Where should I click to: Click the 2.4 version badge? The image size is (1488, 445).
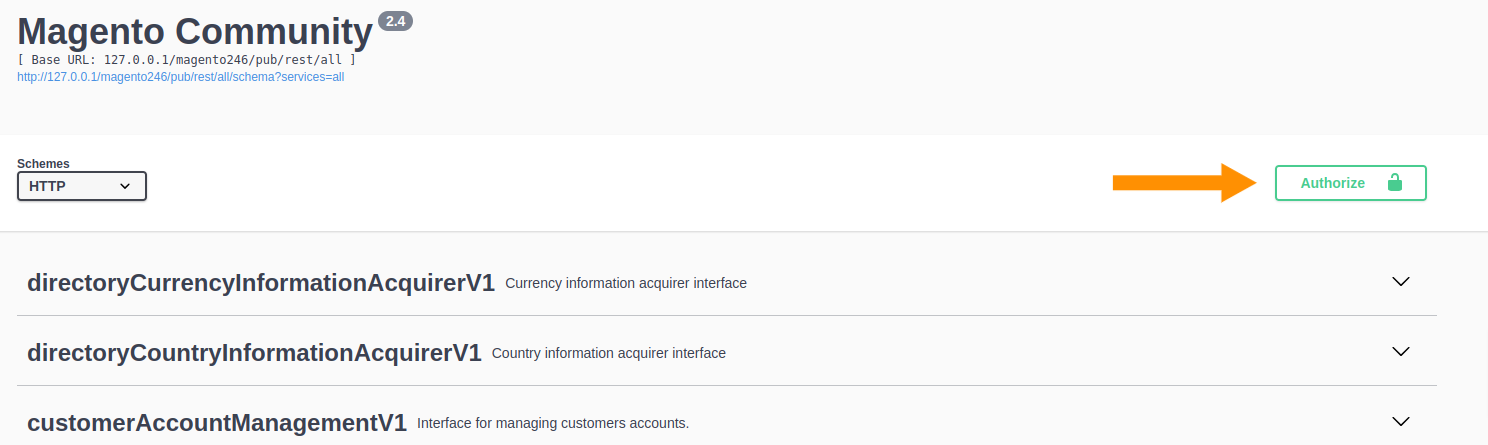coord(395,21)
